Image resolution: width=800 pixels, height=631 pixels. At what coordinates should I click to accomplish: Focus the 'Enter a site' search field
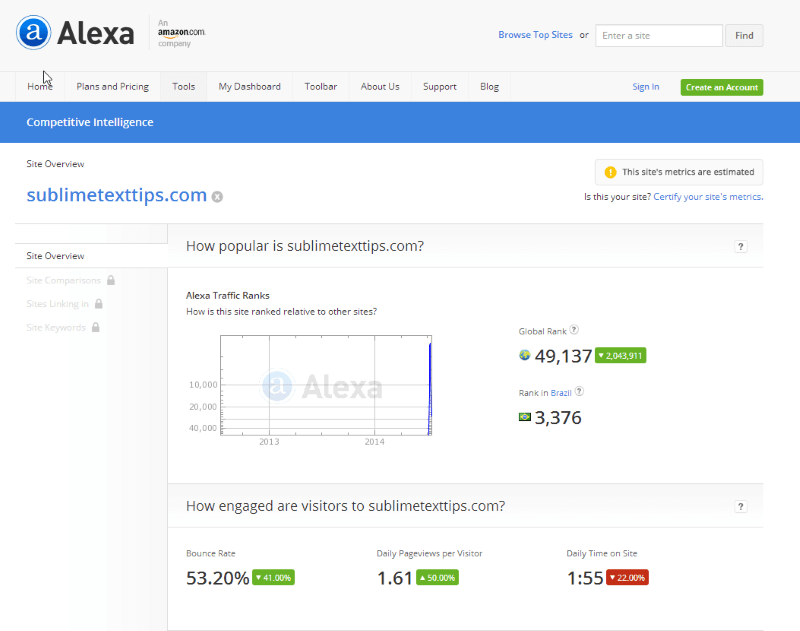[659, 36]
